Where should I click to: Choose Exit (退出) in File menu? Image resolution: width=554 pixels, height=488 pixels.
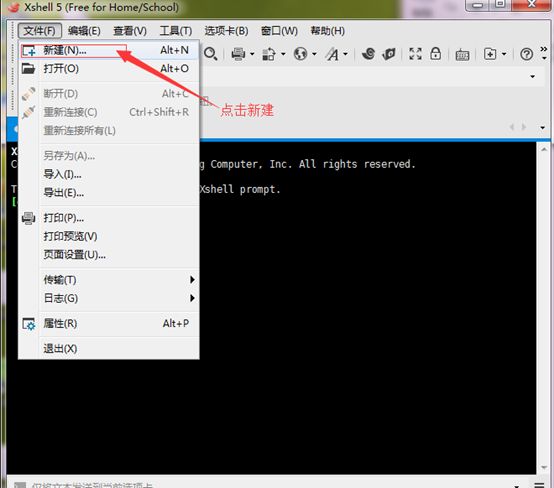(108, 349)
